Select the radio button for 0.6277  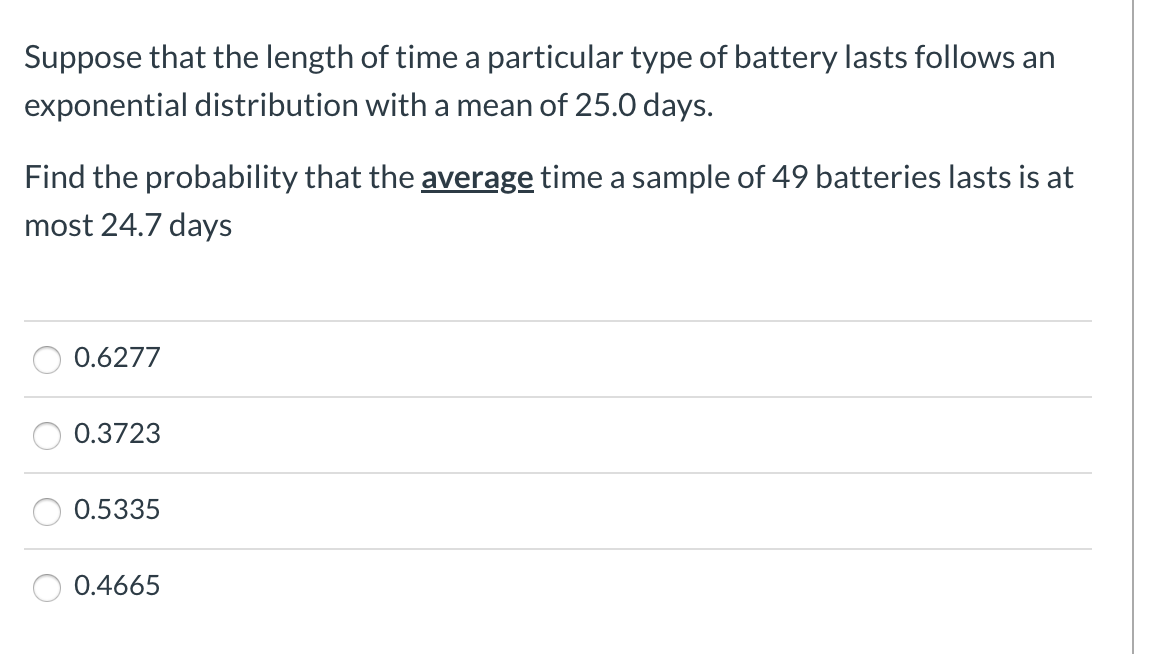tap(46, 360)
